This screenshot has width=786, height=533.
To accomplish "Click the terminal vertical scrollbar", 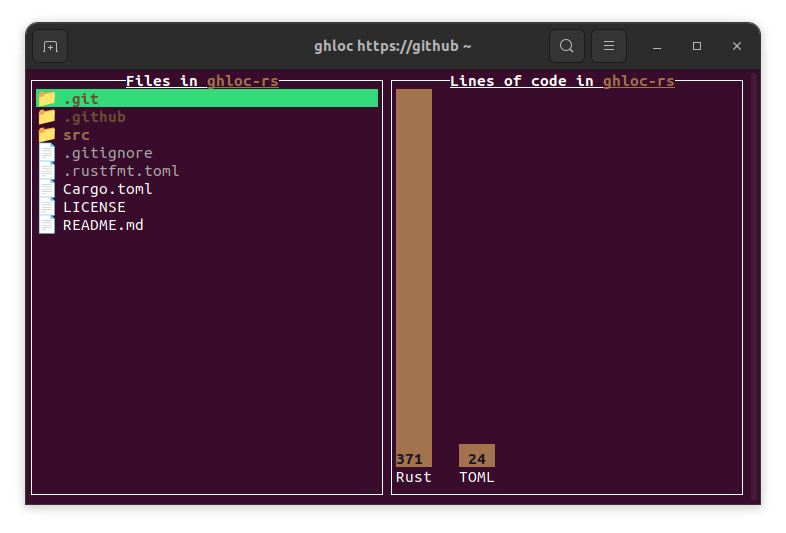I will point(753,286).
